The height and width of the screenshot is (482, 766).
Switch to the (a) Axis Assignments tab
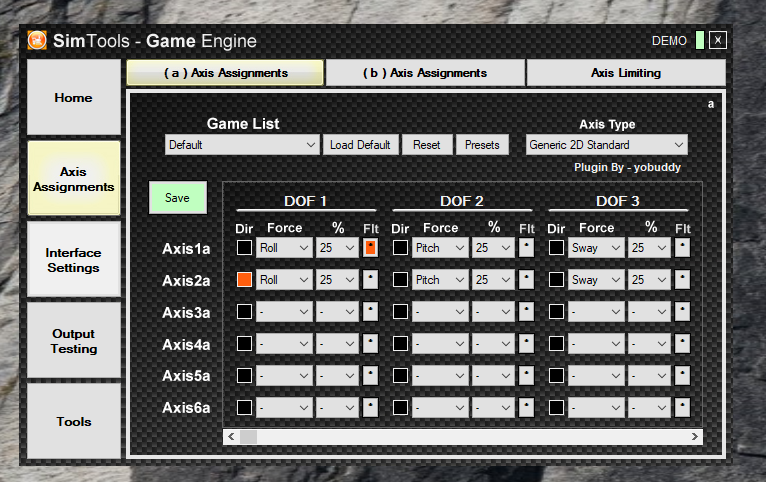click(225, 73)
